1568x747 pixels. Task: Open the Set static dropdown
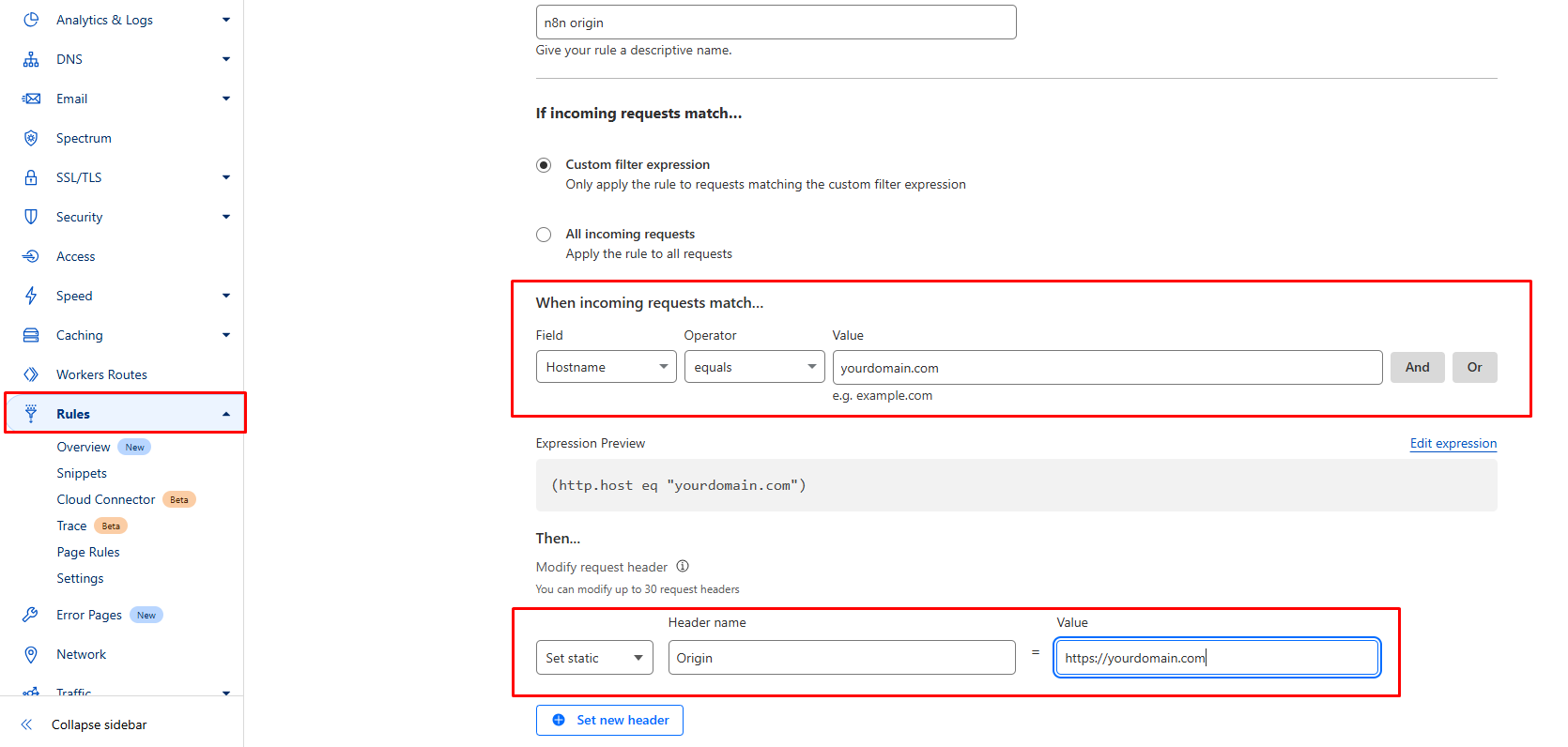tap(594, 658)
